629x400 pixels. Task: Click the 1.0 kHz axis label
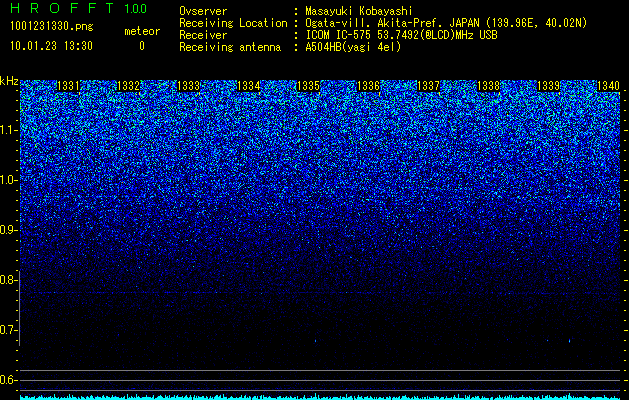8,180
